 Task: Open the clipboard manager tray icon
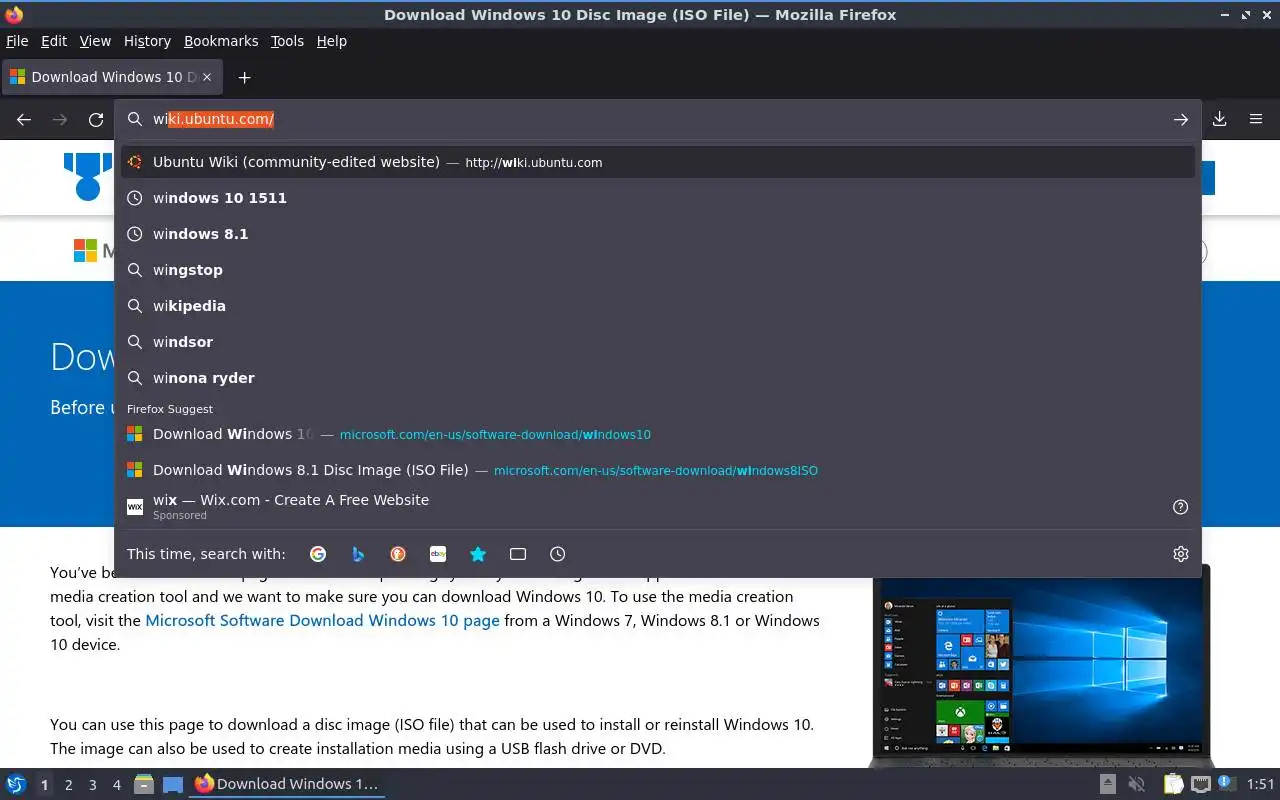click(1173, 784)
